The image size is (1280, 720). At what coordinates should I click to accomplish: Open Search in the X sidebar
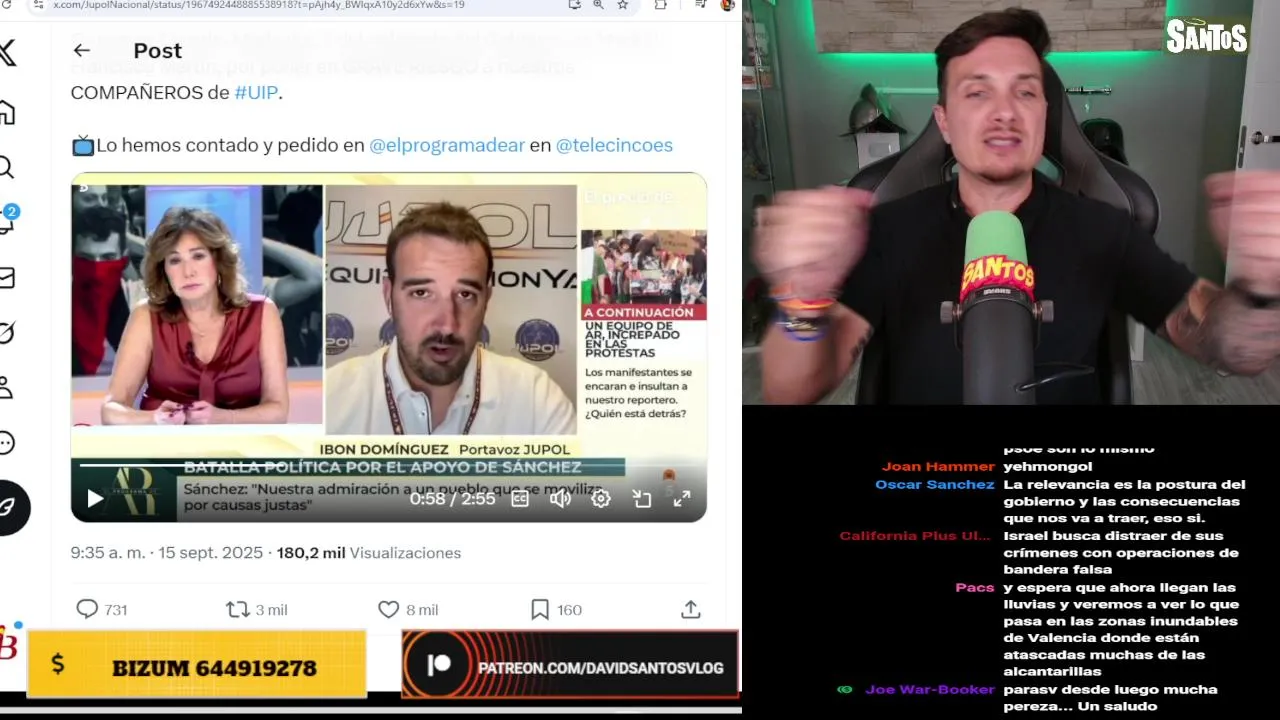6,167
